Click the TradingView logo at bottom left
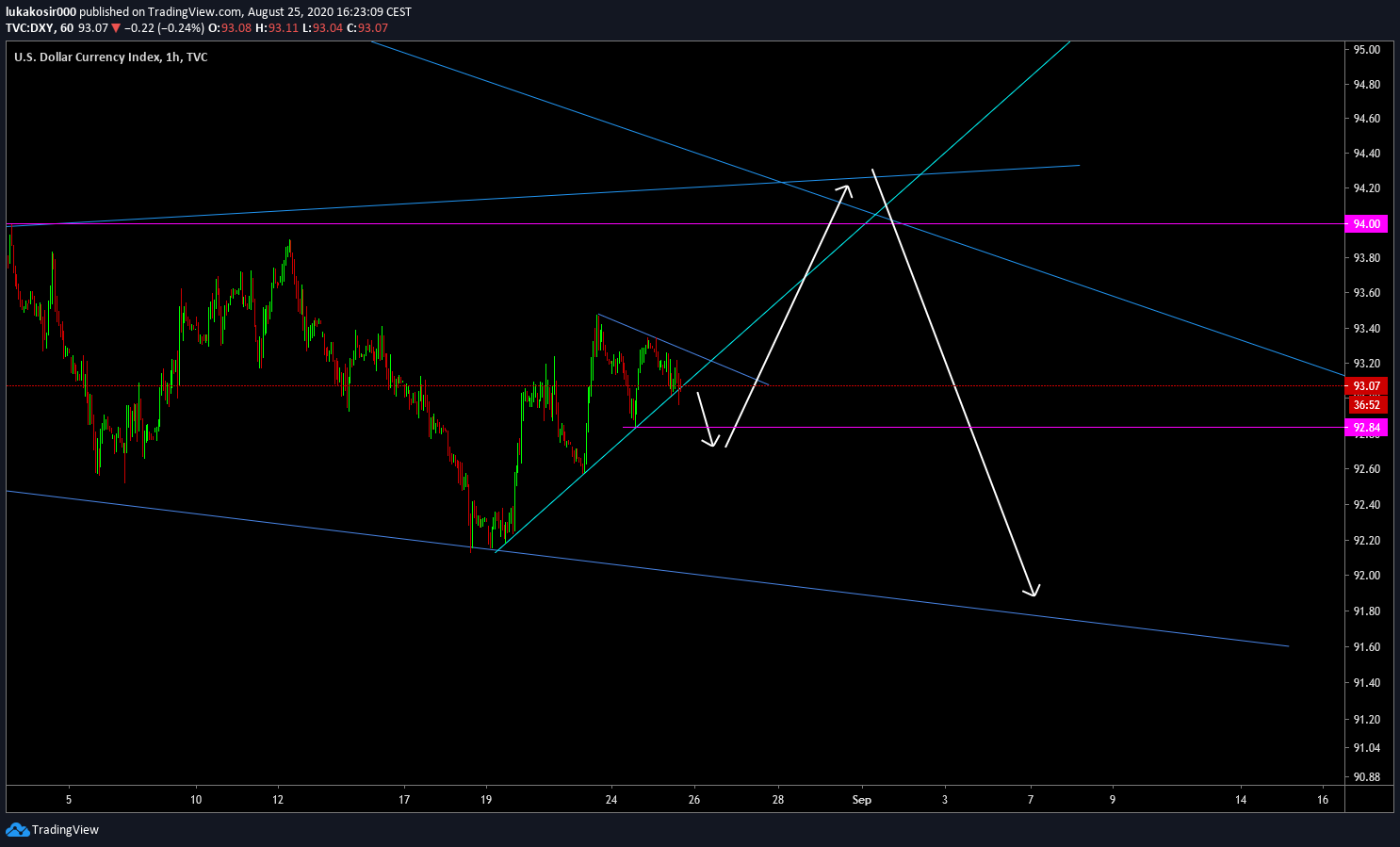 tap(52, 830)
